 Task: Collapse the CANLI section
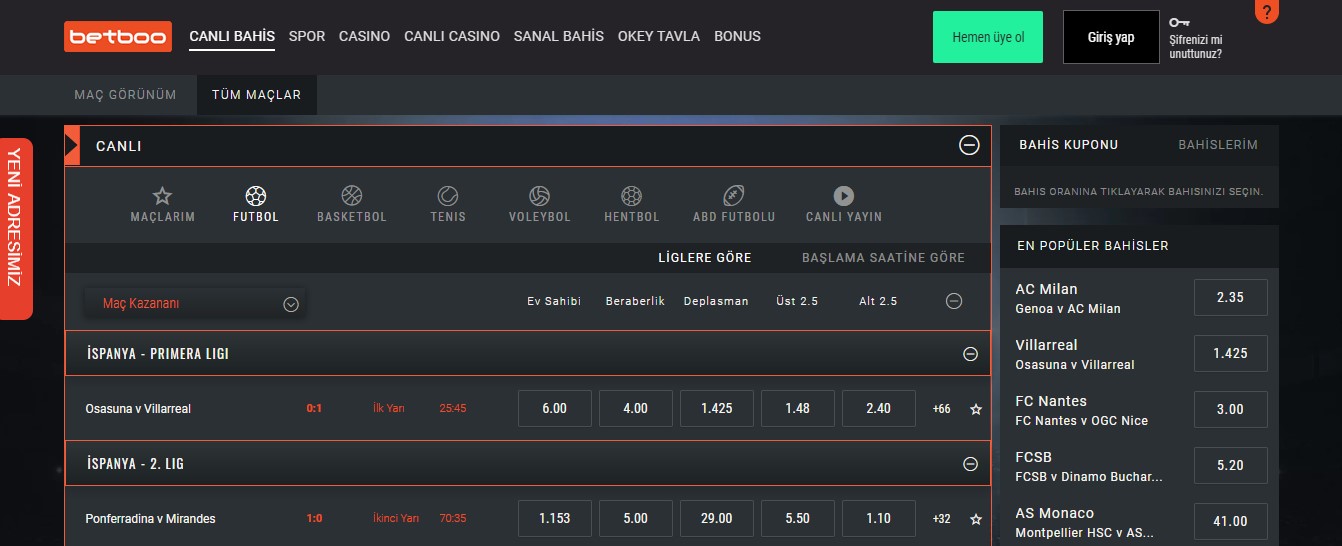[969, 146]
